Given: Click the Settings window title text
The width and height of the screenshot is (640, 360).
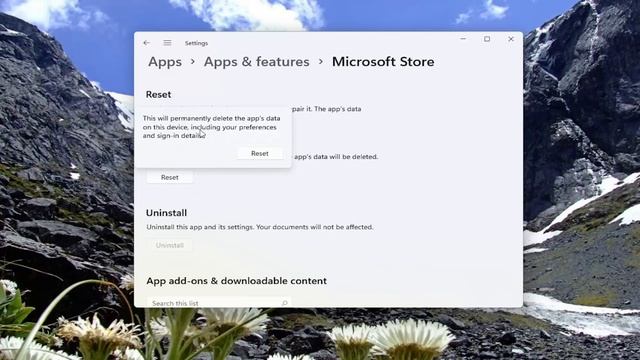Looking at the screenshot, I should 196,43.
